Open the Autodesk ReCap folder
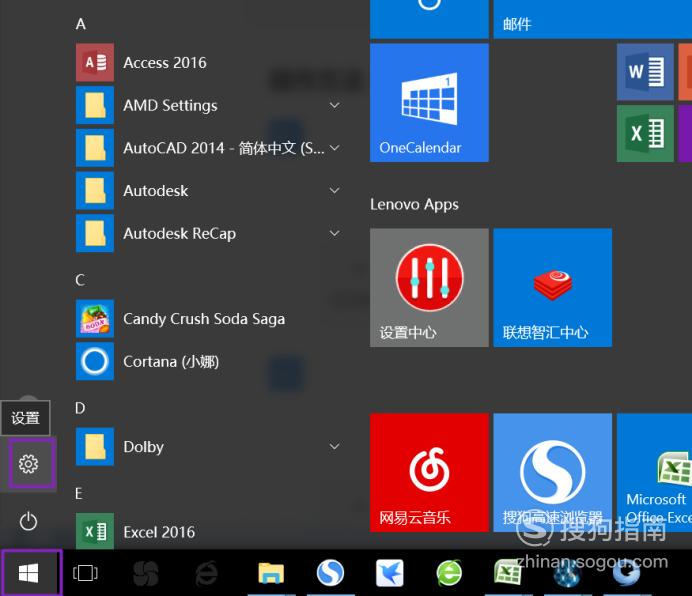The image size is (692, 596). coord(211,233)
